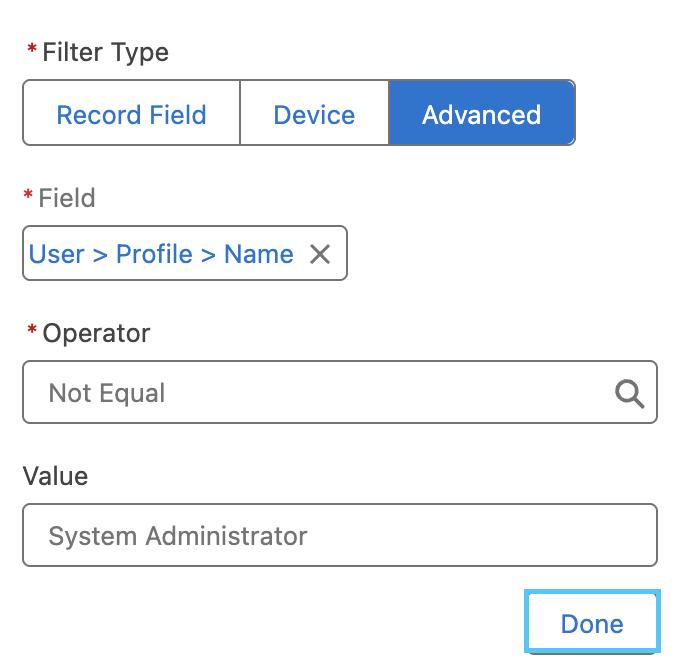Click the magnifier icon in Operator box
This screenshot has width=684, height=660.
click(x=629, y=393)
